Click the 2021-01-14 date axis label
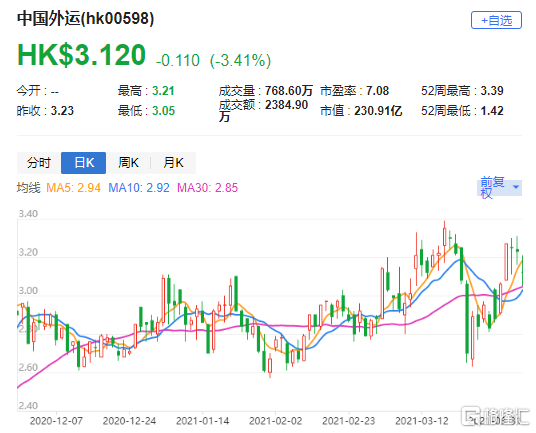The height and width of the screenshot is (433, 536). point(202,421)
